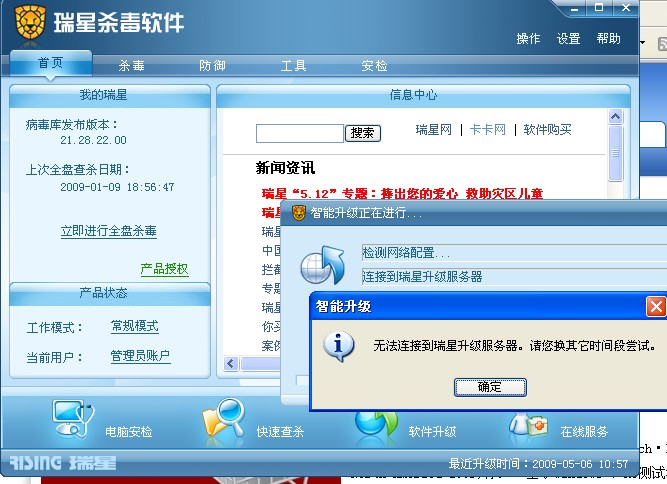
Task: Open the 帮助 menu
Action: (x=608, y=39)
